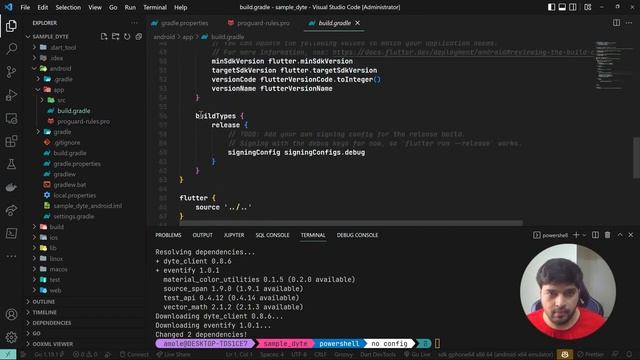Open local.properties in the file tree
This screenshot has width=640, height=360.
[x=75, y=195]
